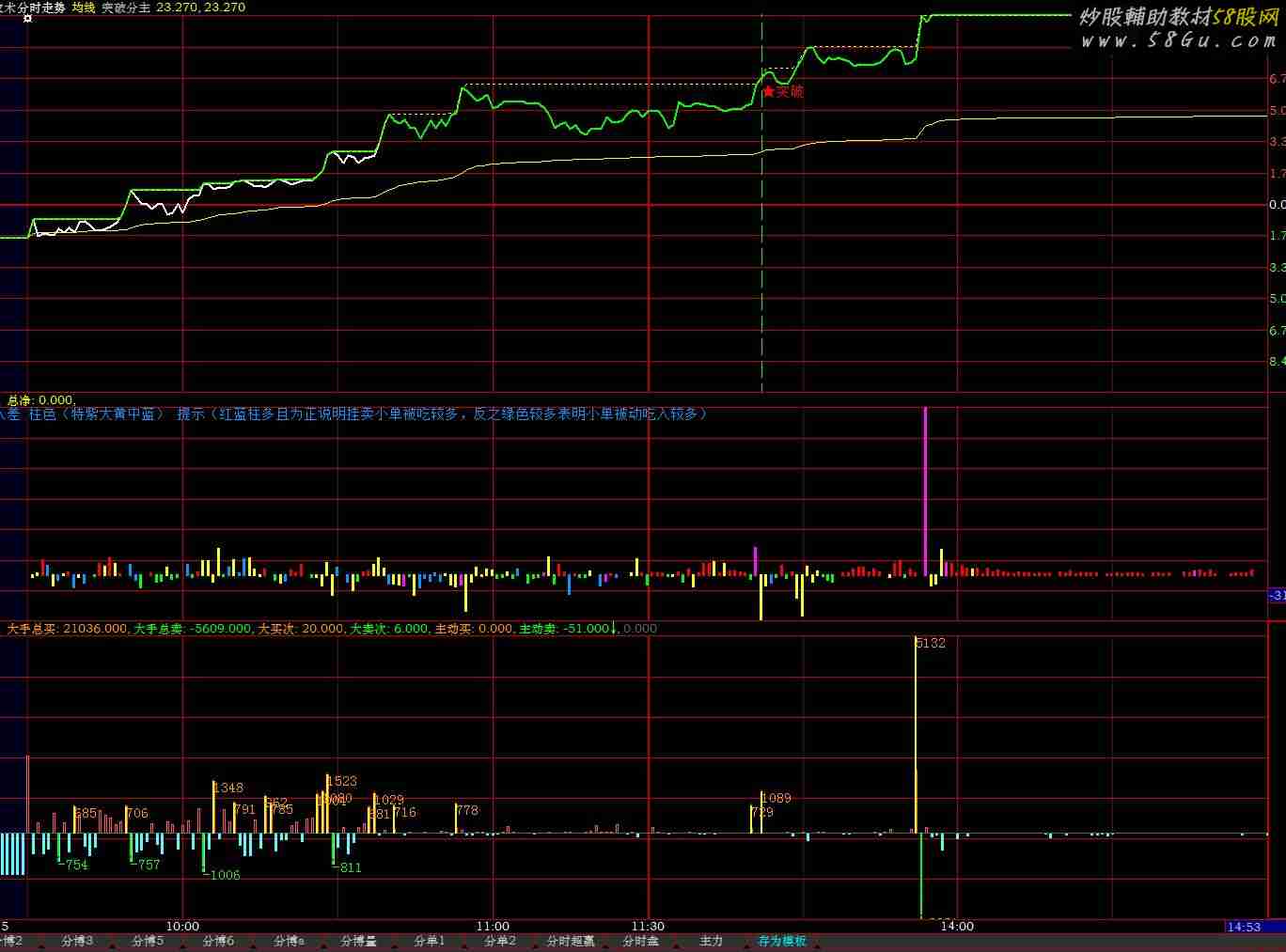Click the down arrow after 主动卖 value
Image resolution: width=1286 pixels, height=952 pixels.
(x=614, y=628)
